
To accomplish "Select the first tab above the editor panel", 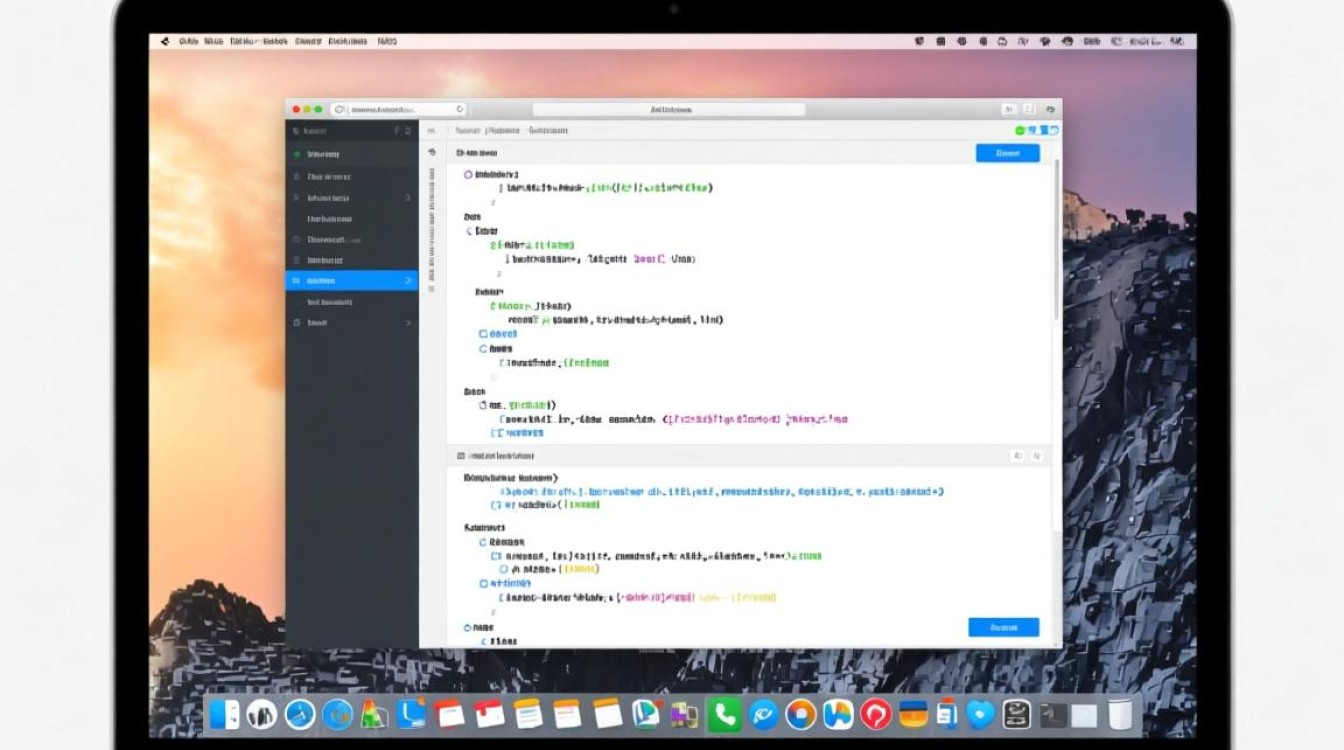I will 467,131.
